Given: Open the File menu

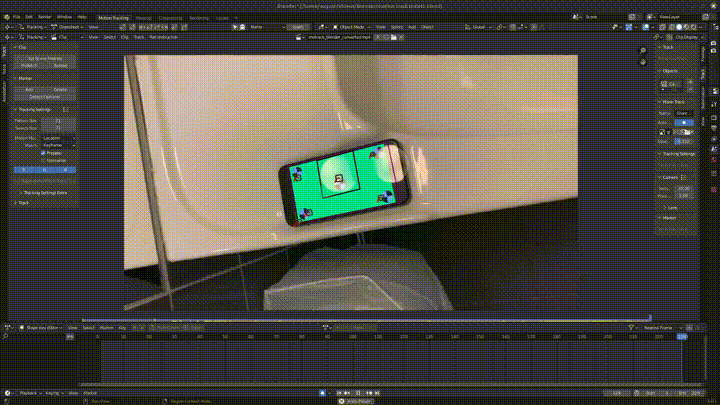Looking at the screenshot, I should click(28, 17).
